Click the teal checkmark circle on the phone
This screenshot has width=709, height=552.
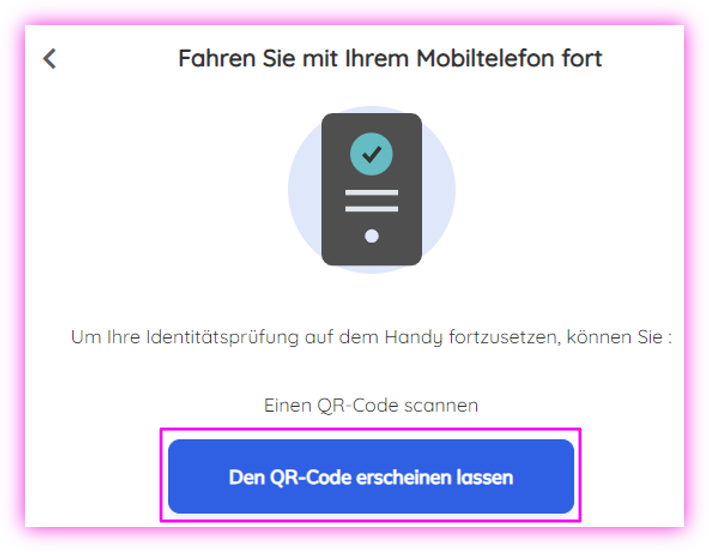click(371, 154)
